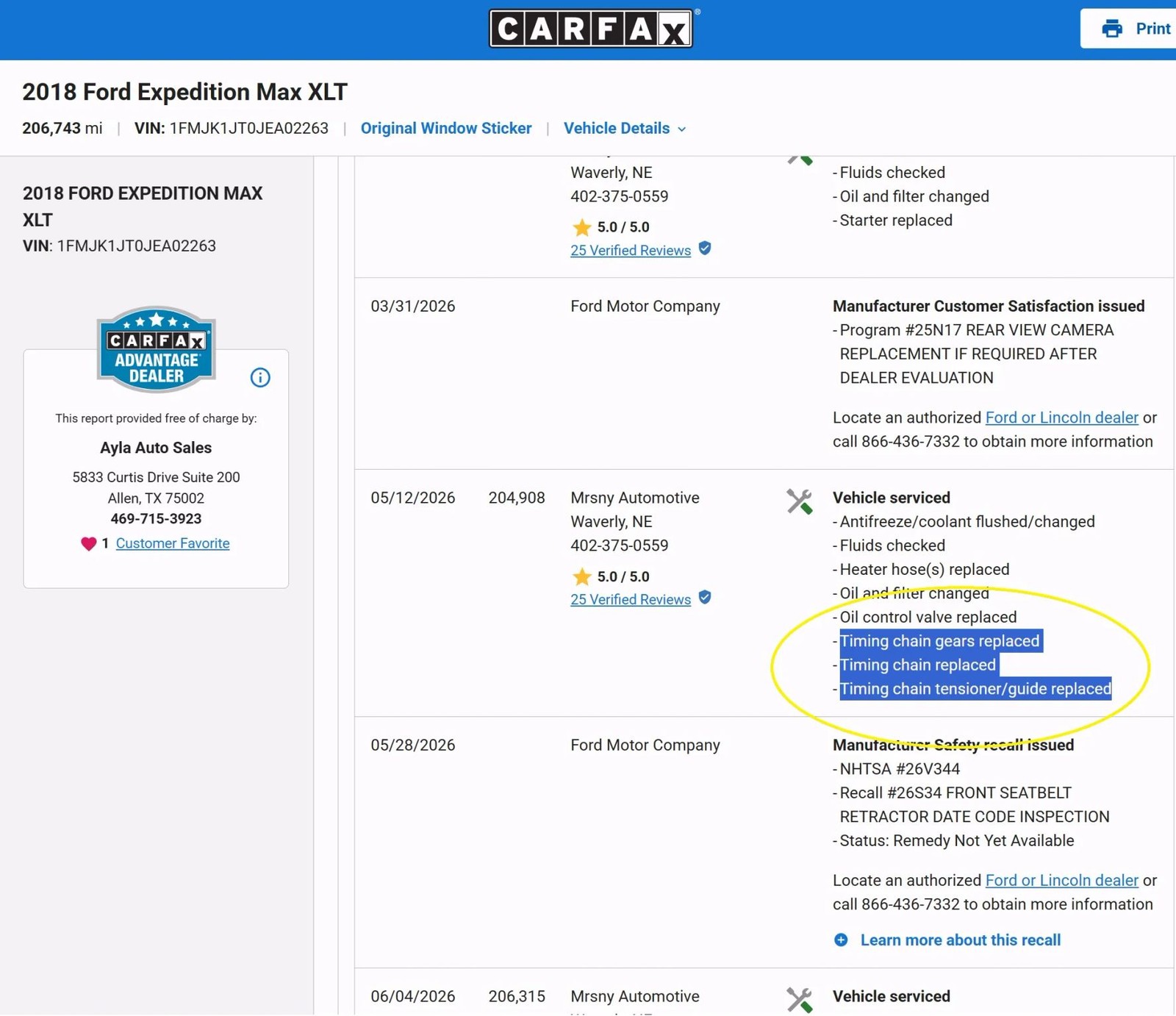
Task: Click the NHTSA #26V344 recall number
Action: [900, 769]
